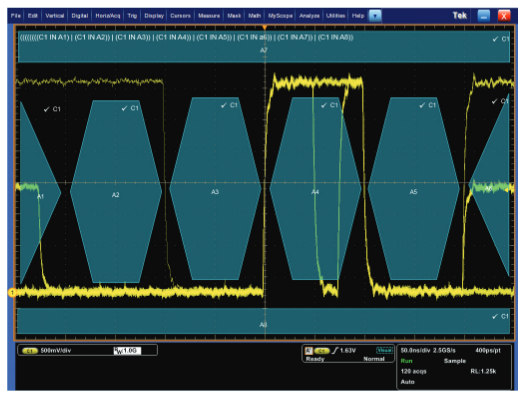Open the Trig menu
Screen dimensions: 523x396
[x=132, y=16]
